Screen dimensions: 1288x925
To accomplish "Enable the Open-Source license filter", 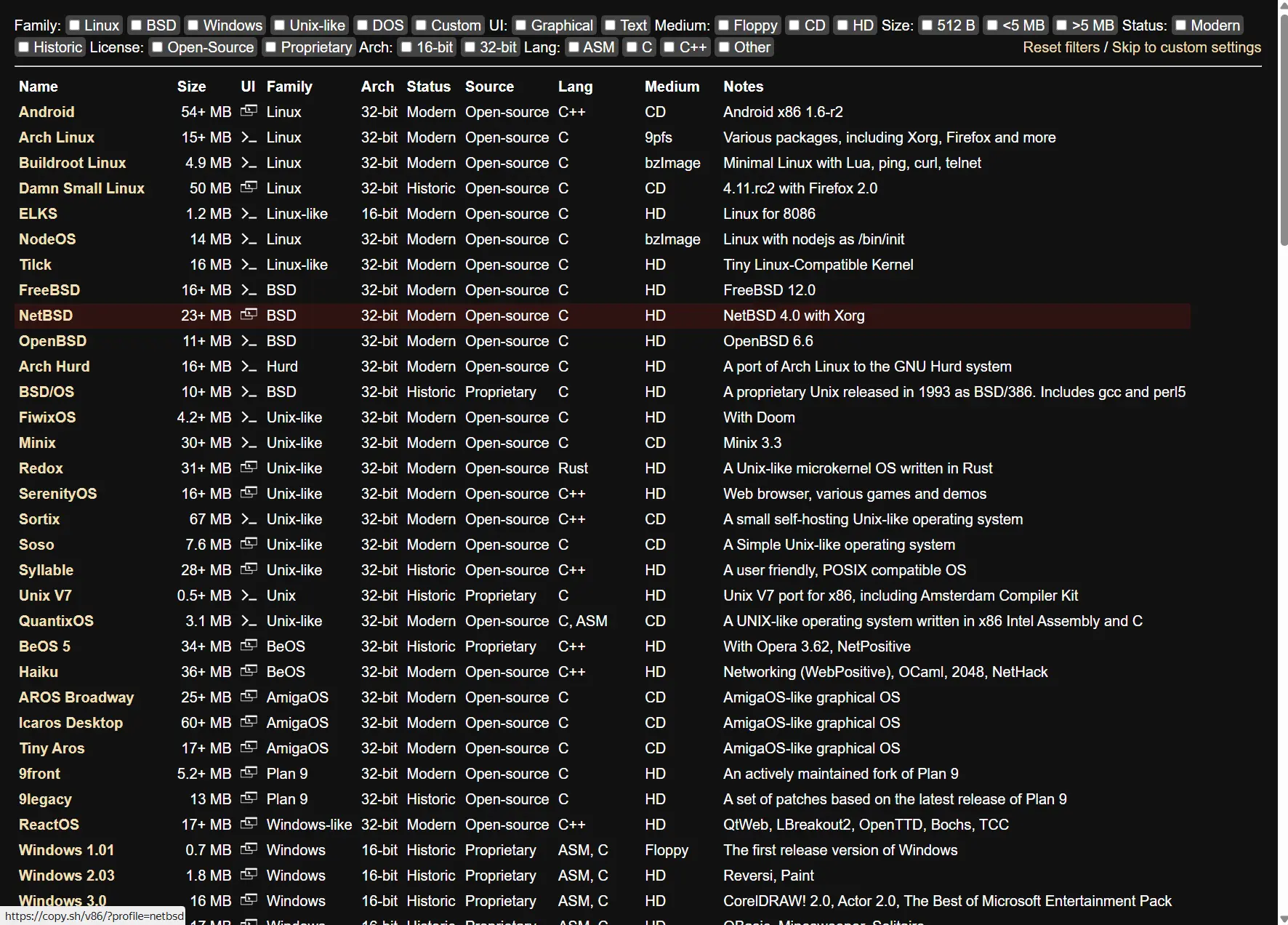I will (157, 47).
